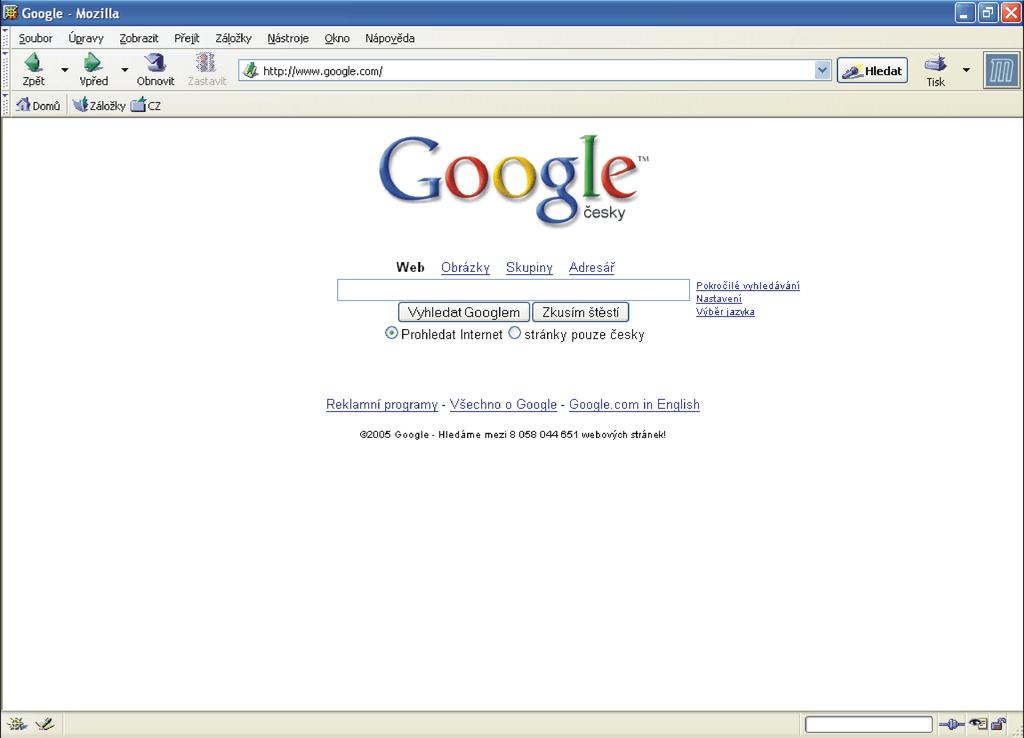
Task: Expand the URL bar history dropdown
Action: click(822, 71)
